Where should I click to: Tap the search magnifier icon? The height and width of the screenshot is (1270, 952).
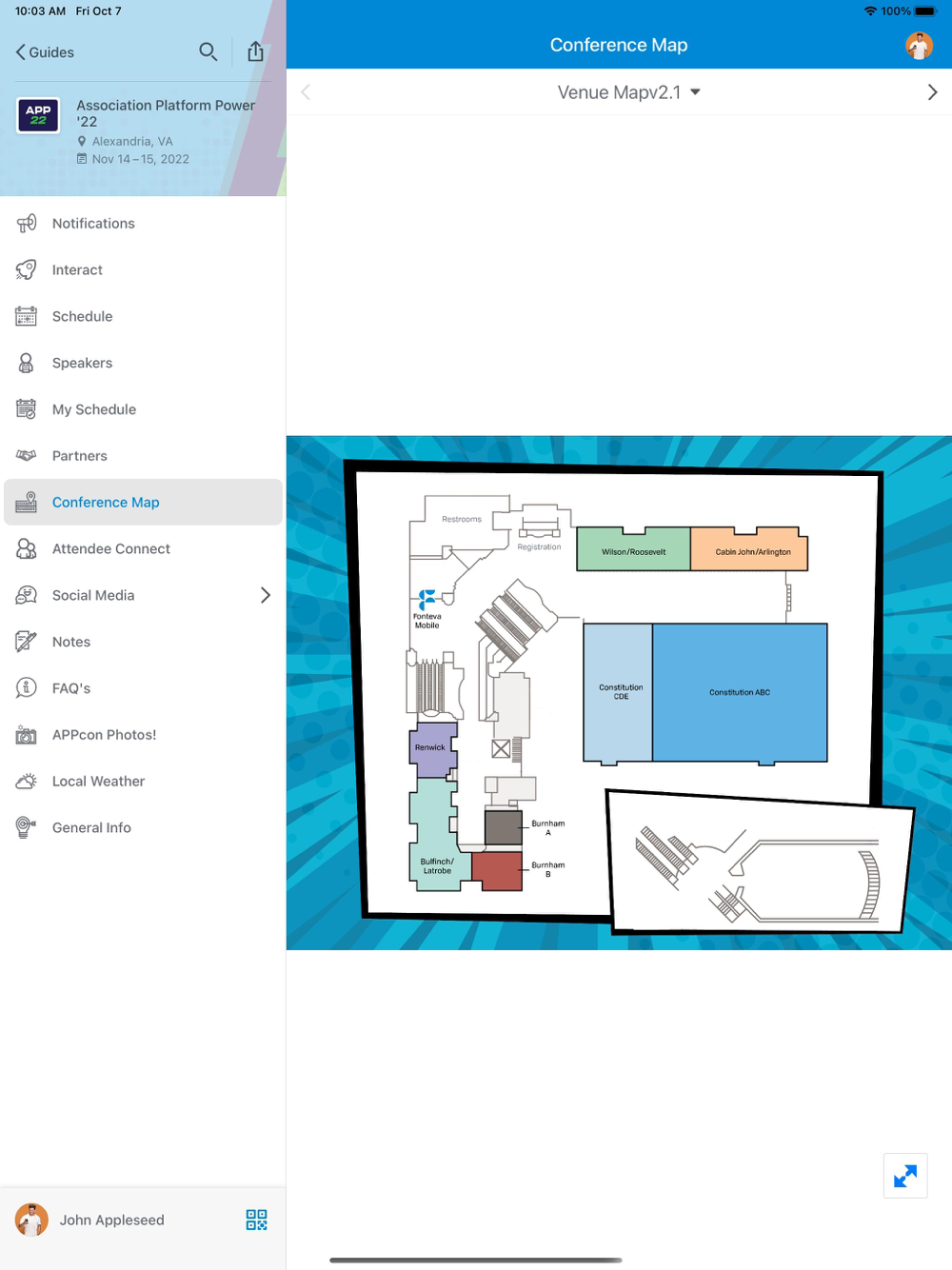tap(208, 51)
